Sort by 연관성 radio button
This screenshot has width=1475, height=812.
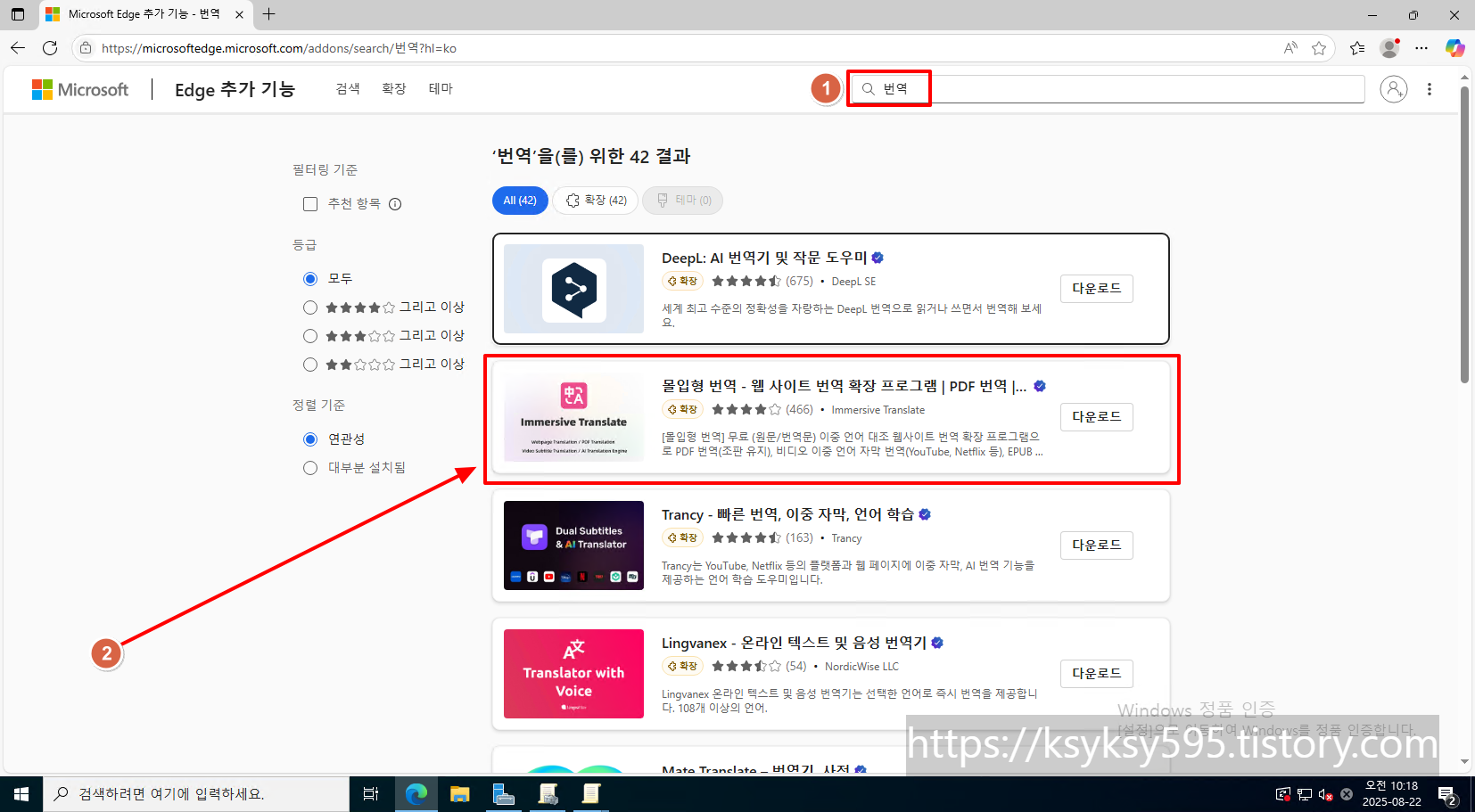coord(310,439)
